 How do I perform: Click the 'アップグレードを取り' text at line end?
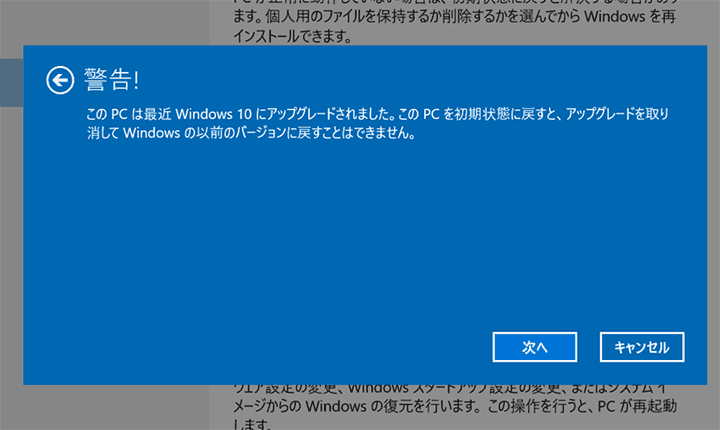(617, 114)
